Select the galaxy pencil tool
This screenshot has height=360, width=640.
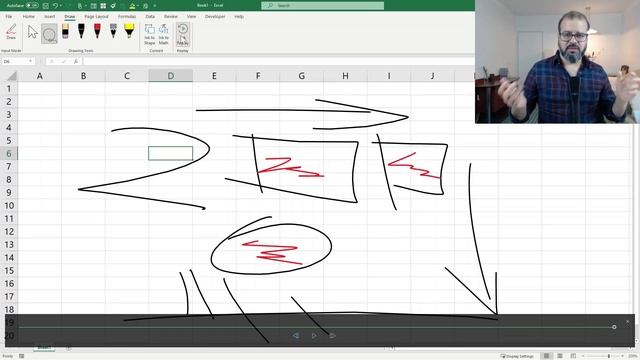[113, 31]
